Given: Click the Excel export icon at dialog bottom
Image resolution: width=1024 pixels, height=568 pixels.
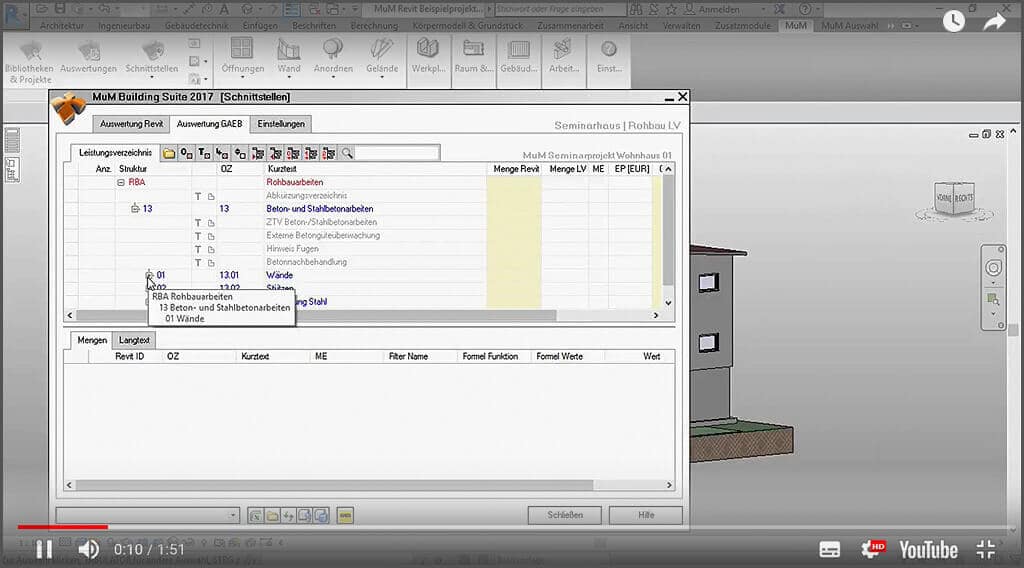Looking at the screenshot, I should (x=256, y=515).
